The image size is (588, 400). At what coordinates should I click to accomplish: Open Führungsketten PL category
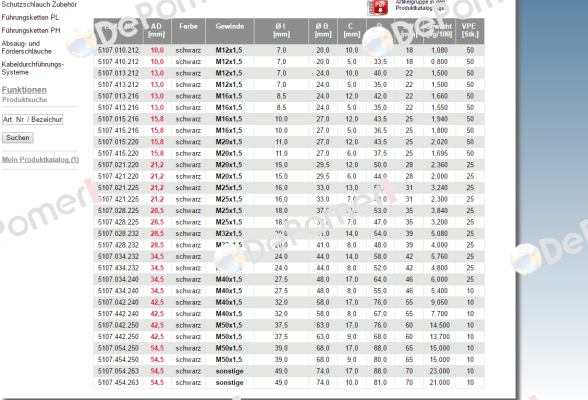30,18
